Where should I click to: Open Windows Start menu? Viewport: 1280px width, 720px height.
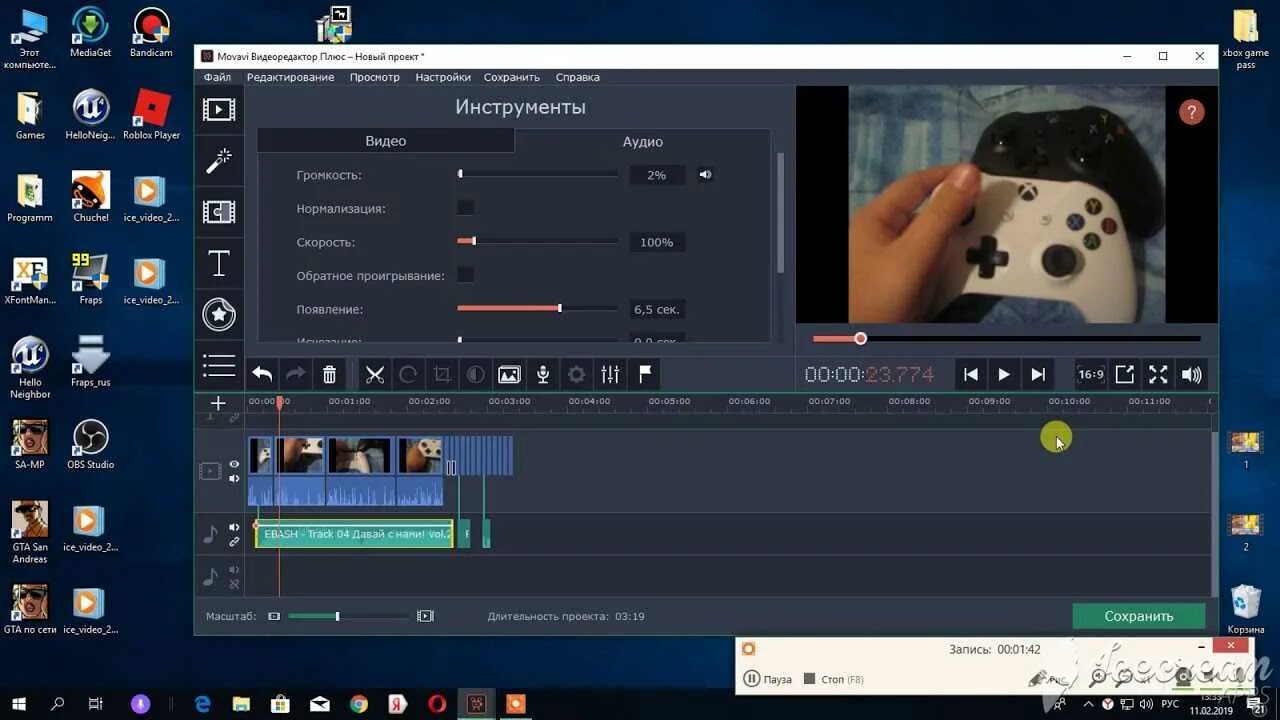[18, 704]
